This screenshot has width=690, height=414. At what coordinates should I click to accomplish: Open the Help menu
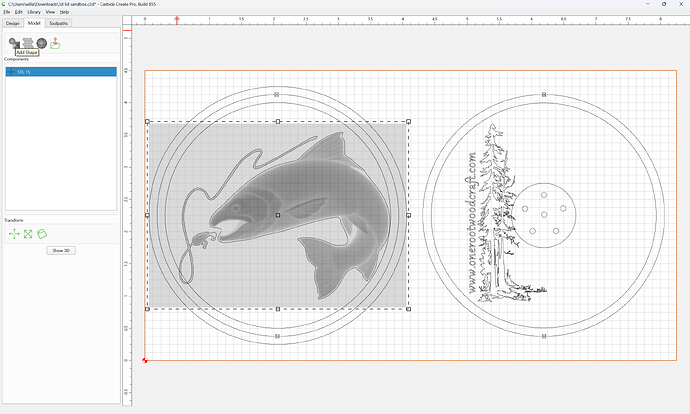pyautogui.click(x=64, y=12)
